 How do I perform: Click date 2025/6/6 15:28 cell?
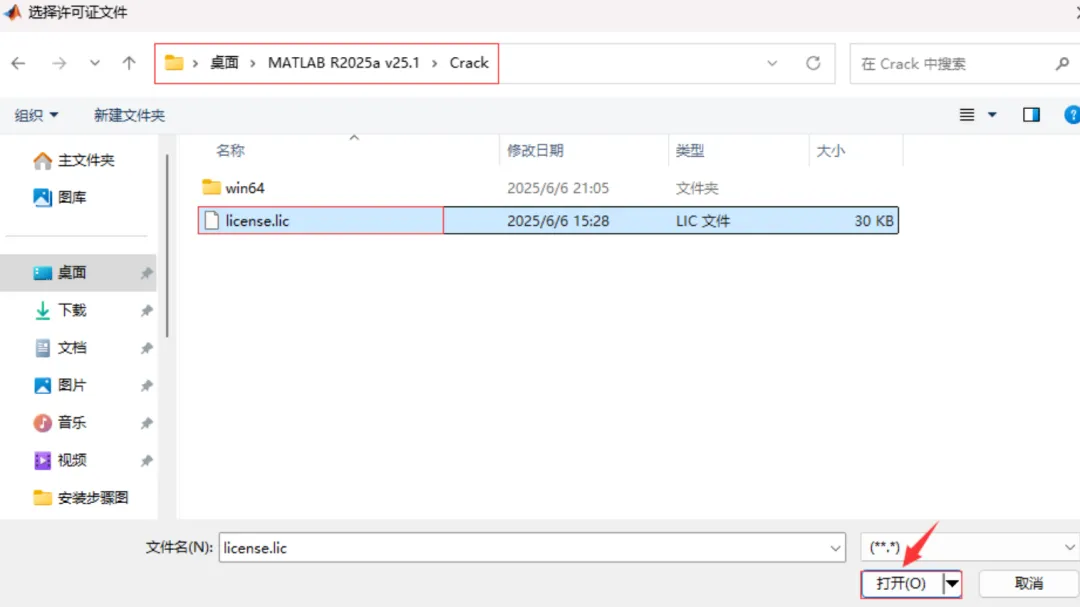(x=558, y=220)
